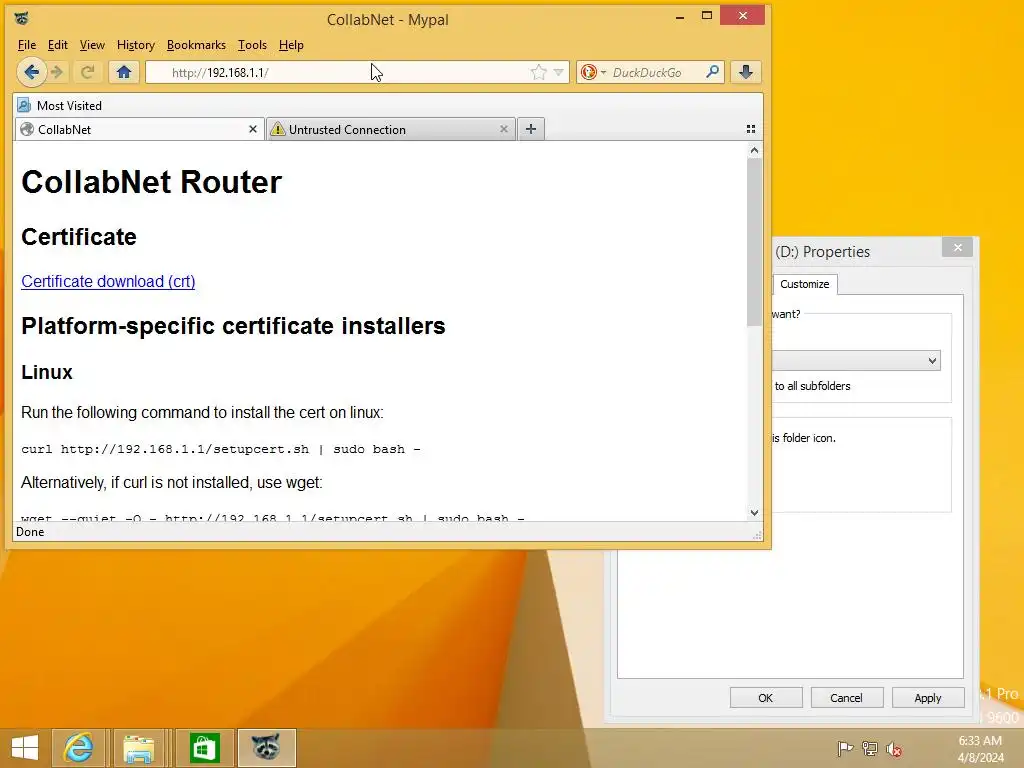Open a new tab with plus button
This screenshot has width=1024, height=768.
pyautogui.click(x=531, y=129)
